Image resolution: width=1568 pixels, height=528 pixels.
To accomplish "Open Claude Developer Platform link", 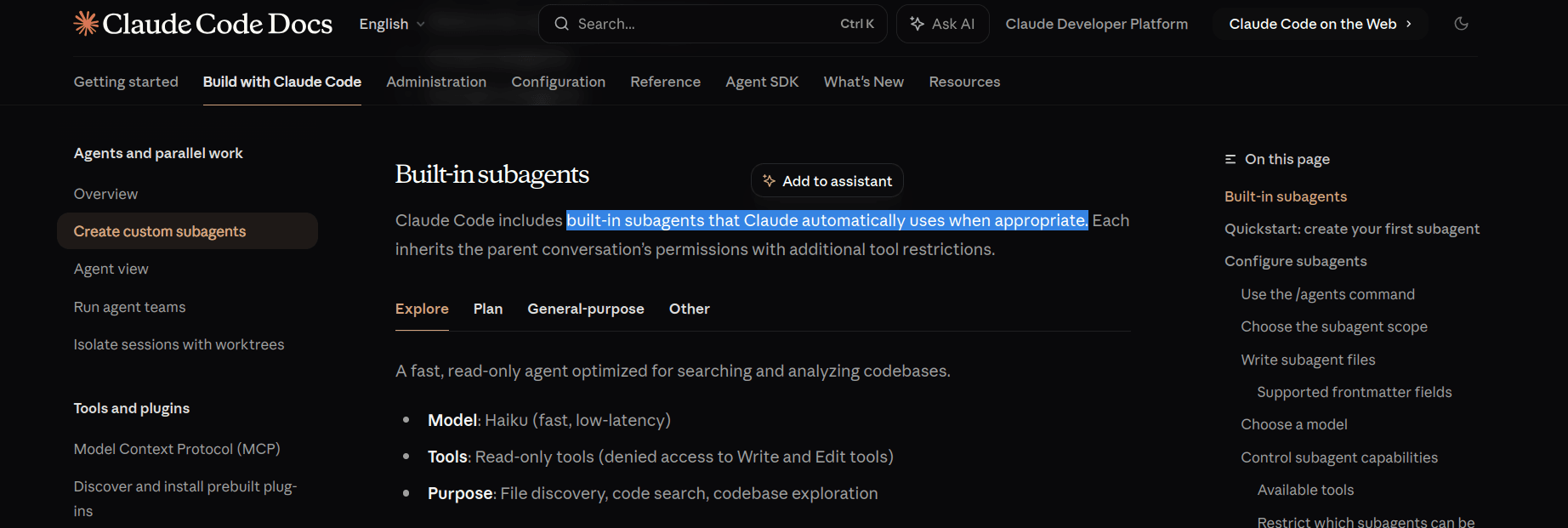I will 1097,24.
